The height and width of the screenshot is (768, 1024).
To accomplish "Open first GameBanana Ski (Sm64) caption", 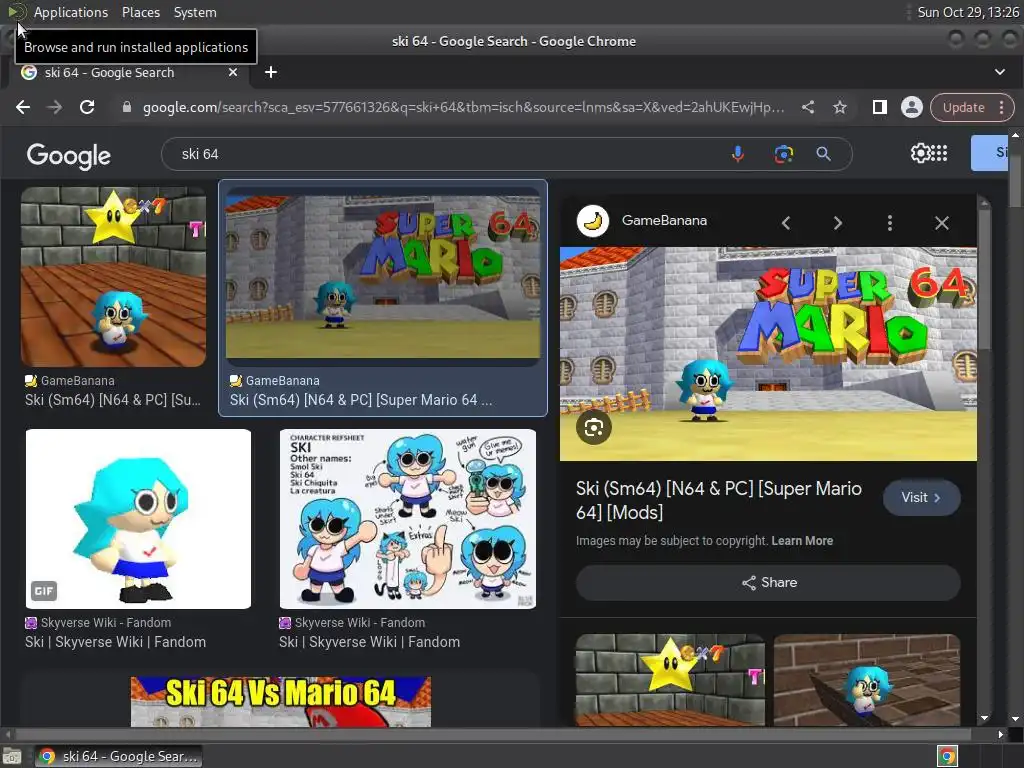I will [x=113, y=400].
